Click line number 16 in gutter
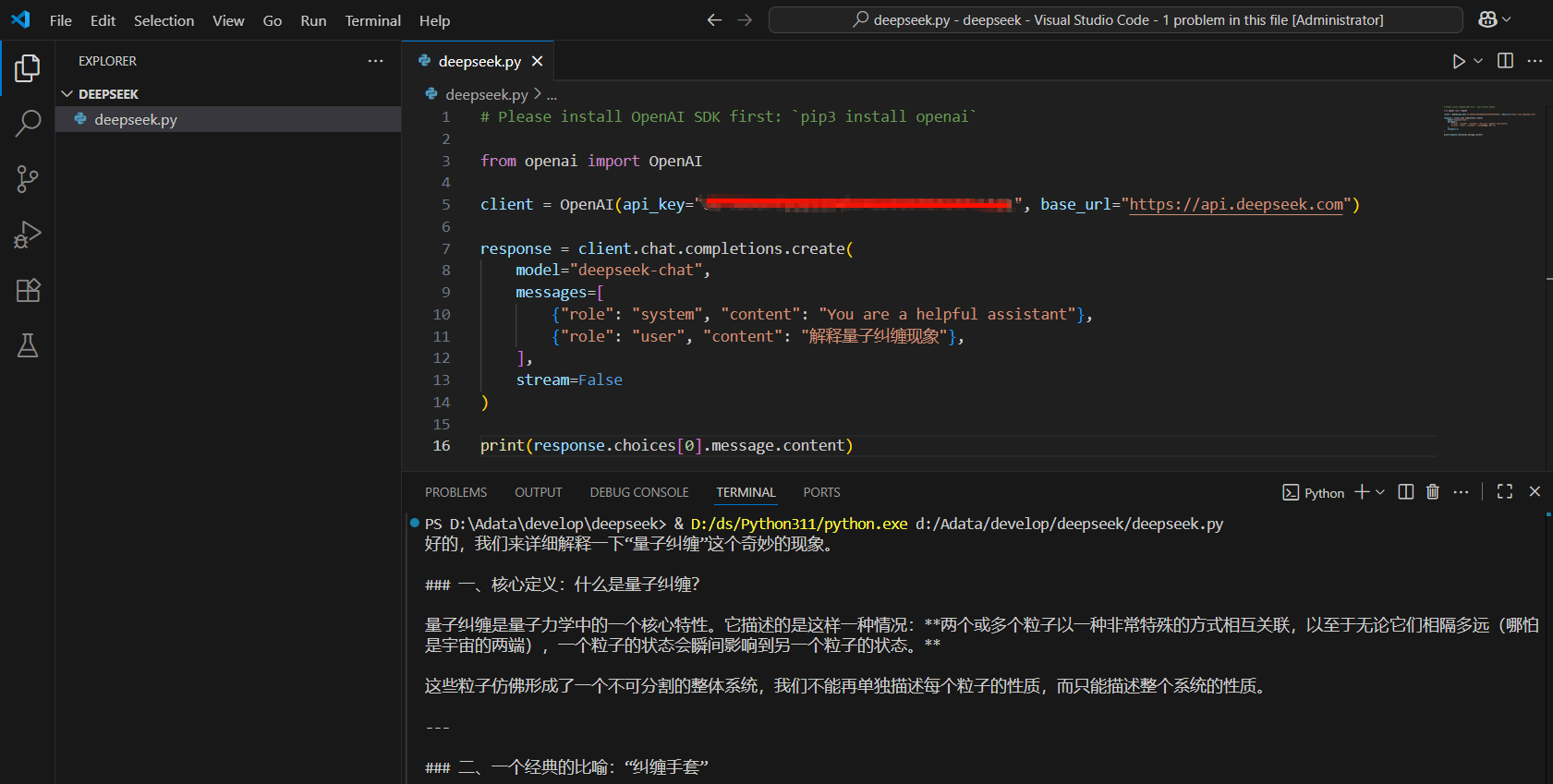 pyautogui.click(x=442, y=446)
